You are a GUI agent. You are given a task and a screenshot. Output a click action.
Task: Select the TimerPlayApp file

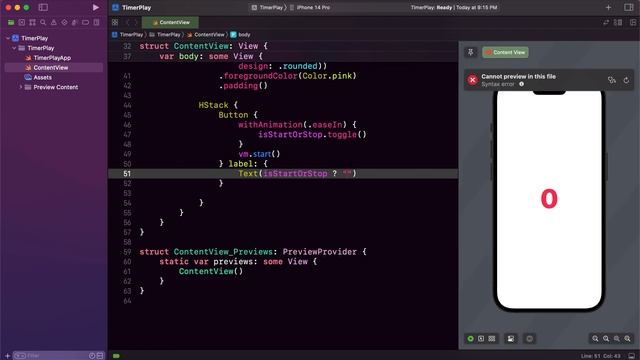pos(52,58)
